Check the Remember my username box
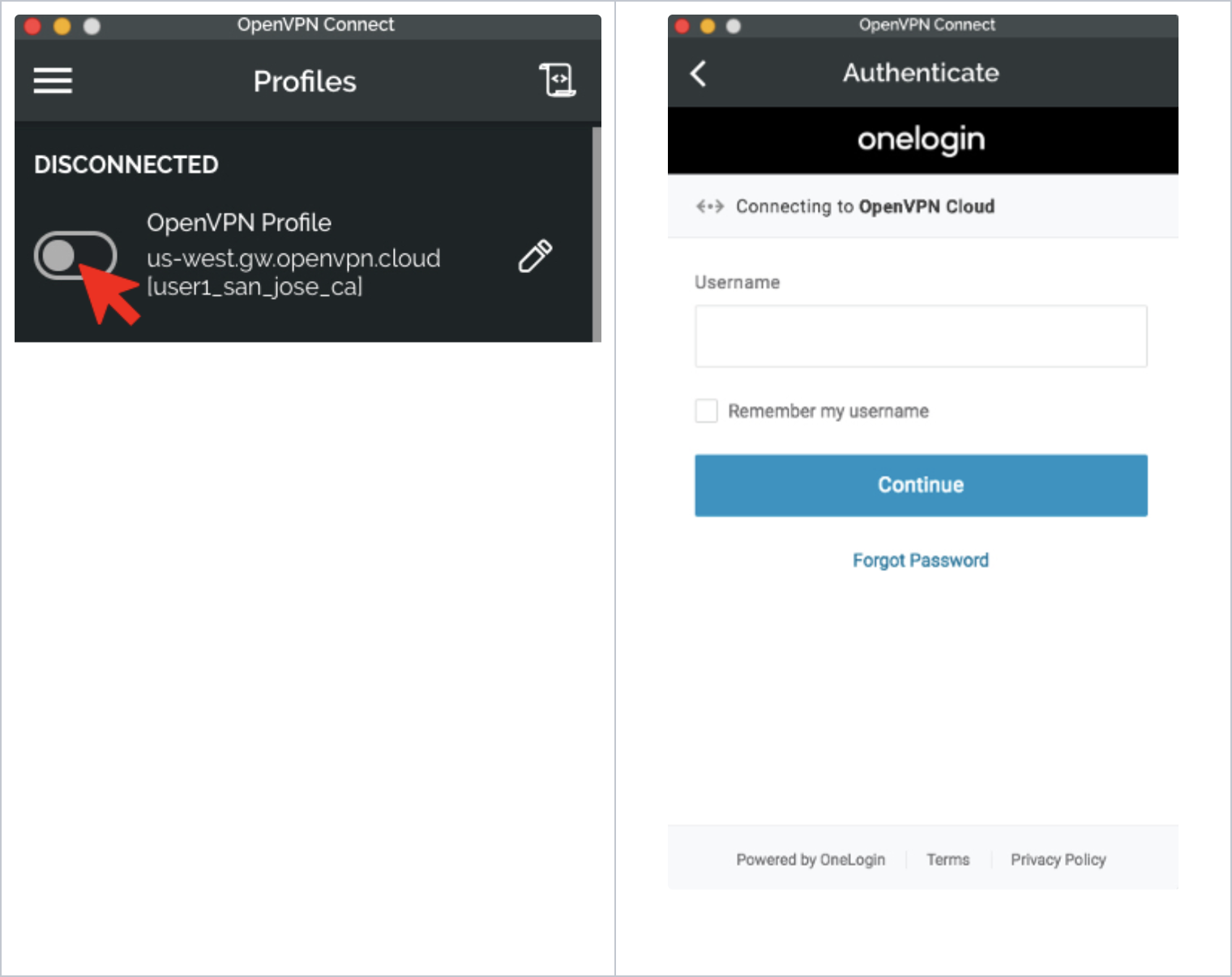 707,411
